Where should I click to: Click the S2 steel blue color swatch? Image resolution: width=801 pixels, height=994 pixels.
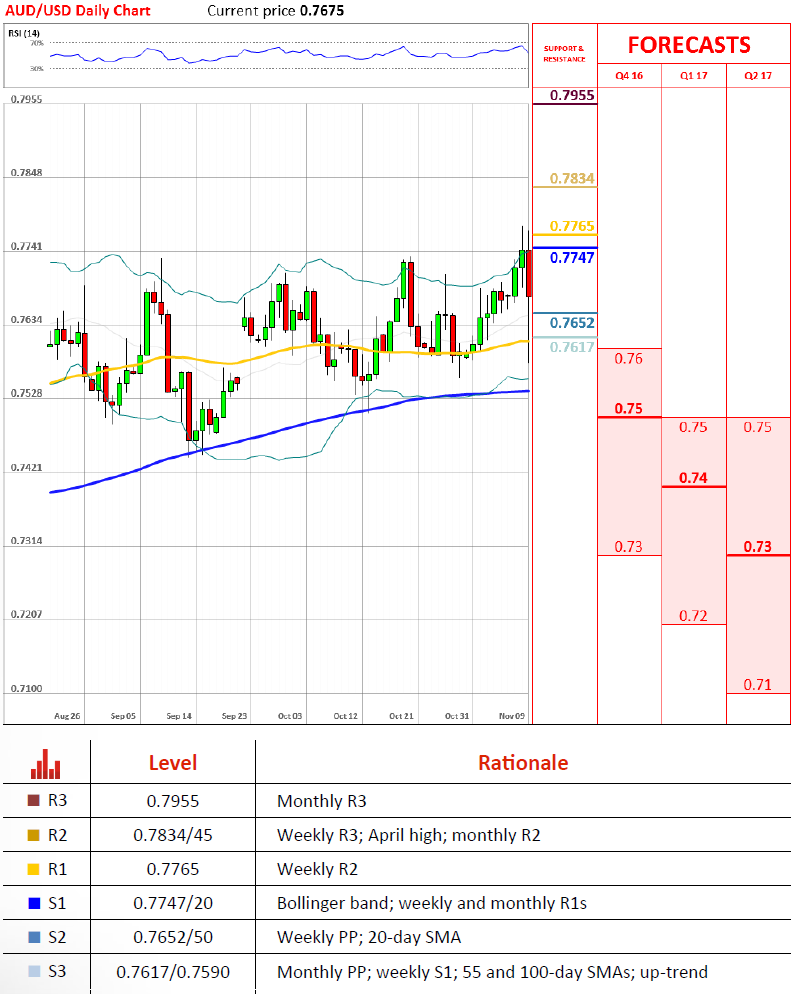(x=34, y=937)
